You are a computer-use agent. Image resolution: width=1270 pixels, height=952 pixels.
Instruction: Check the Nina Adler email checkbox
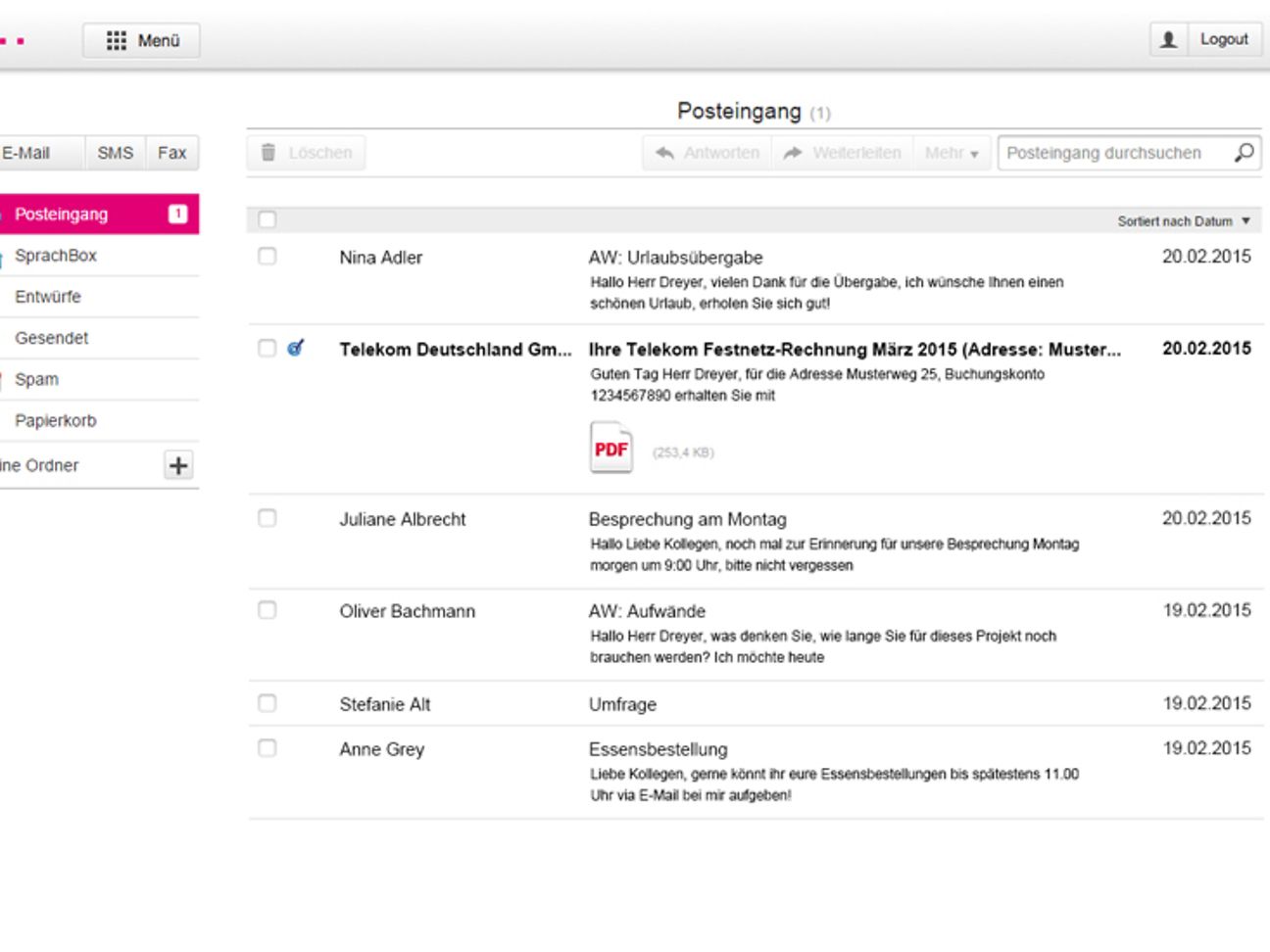coord(267,257)
